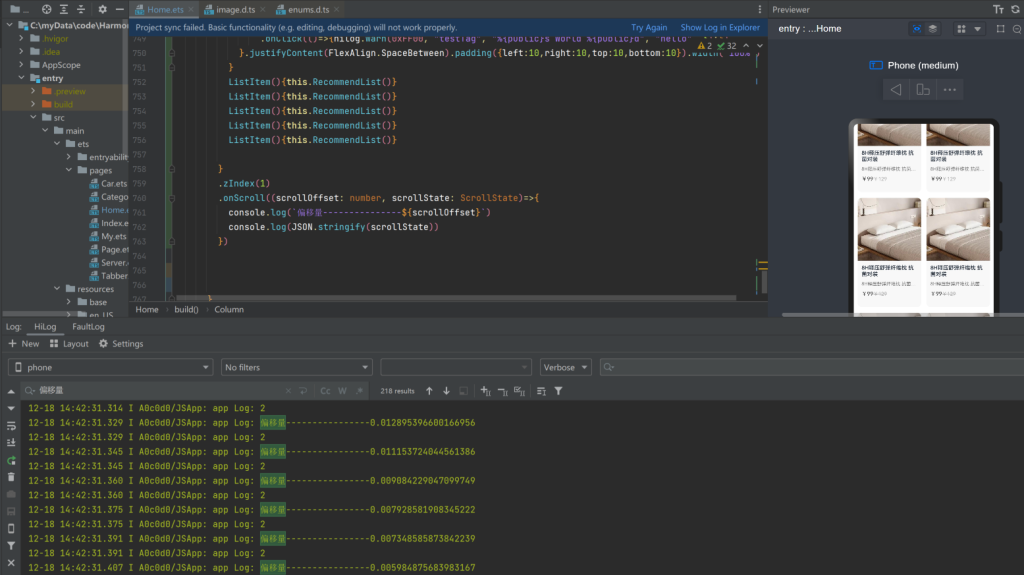Click the funnel filter icon in log search bar
1024x575 pixels.
click(558, 391)
